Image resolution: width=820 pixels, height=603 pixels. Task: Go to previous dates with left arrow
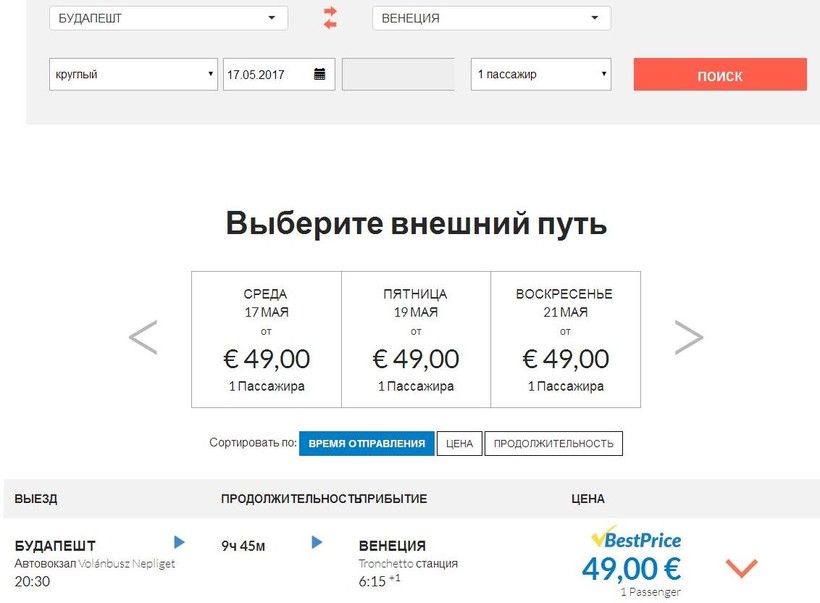click(143, 338)
